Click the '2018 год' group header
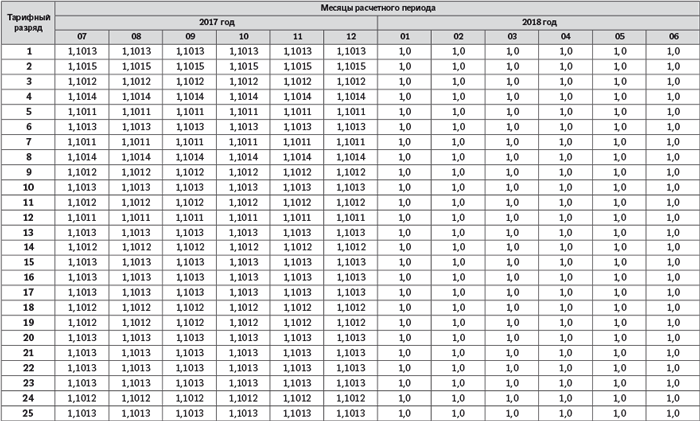700x421 pixels. click(x=538, y=21)
